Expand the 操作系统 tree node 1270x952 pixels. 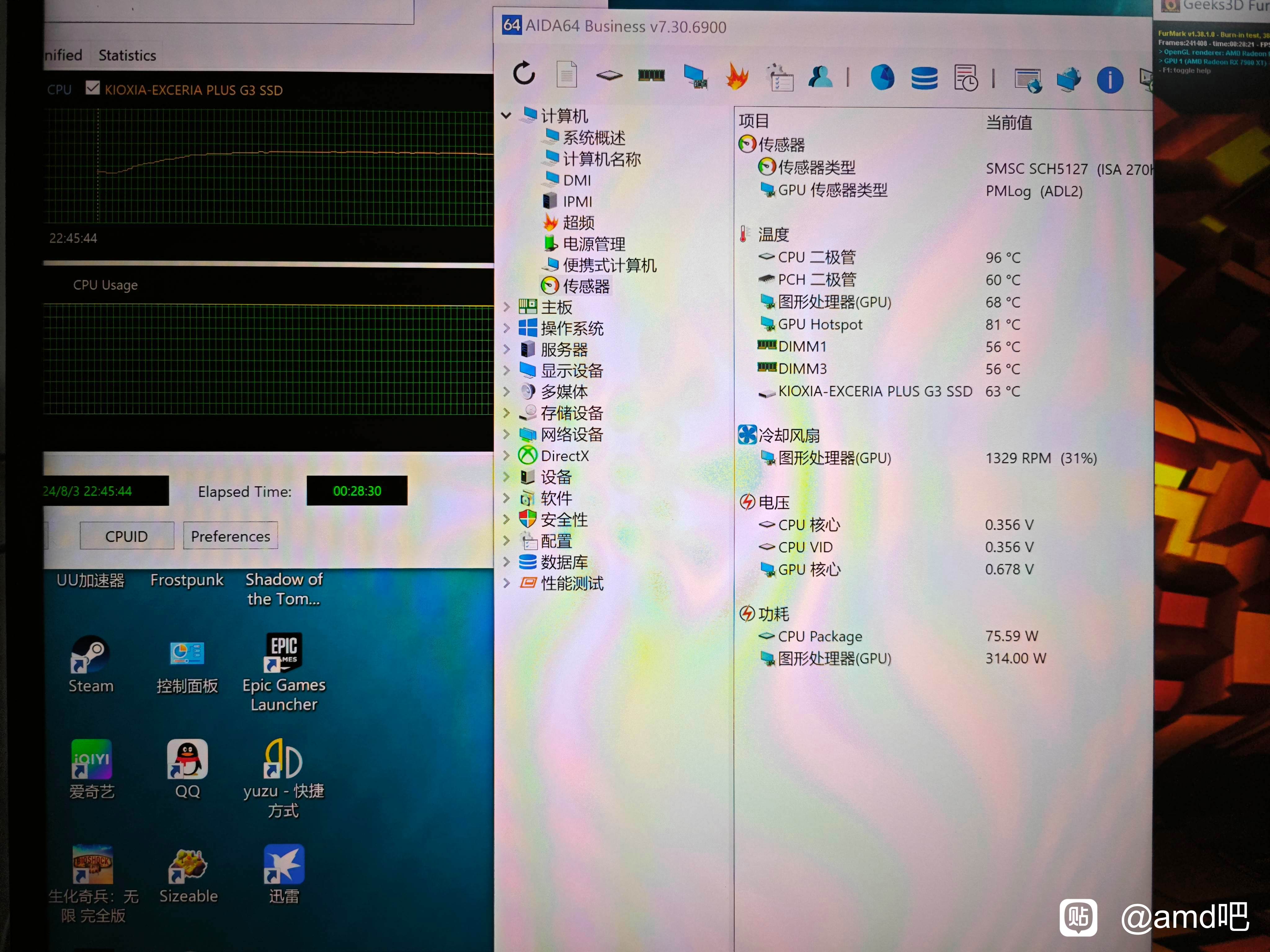[506, 328]
